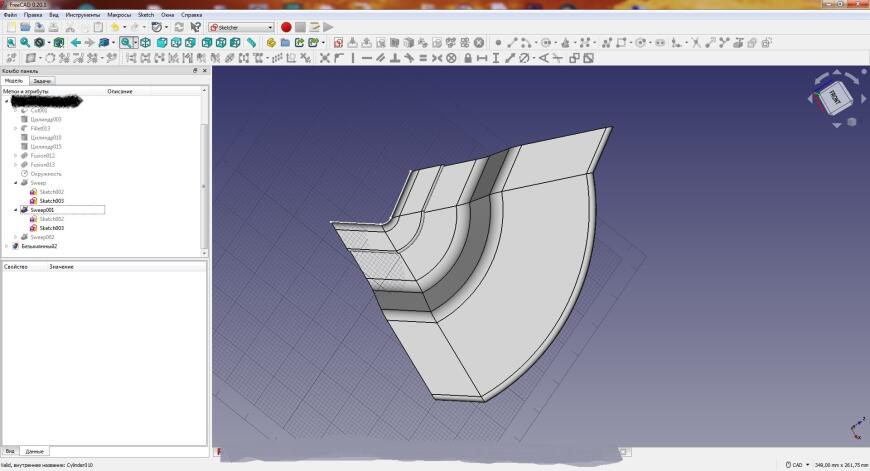
Task: Click the What's This help cursor icon
Action: pyautogui.click(x=196, y=27)
